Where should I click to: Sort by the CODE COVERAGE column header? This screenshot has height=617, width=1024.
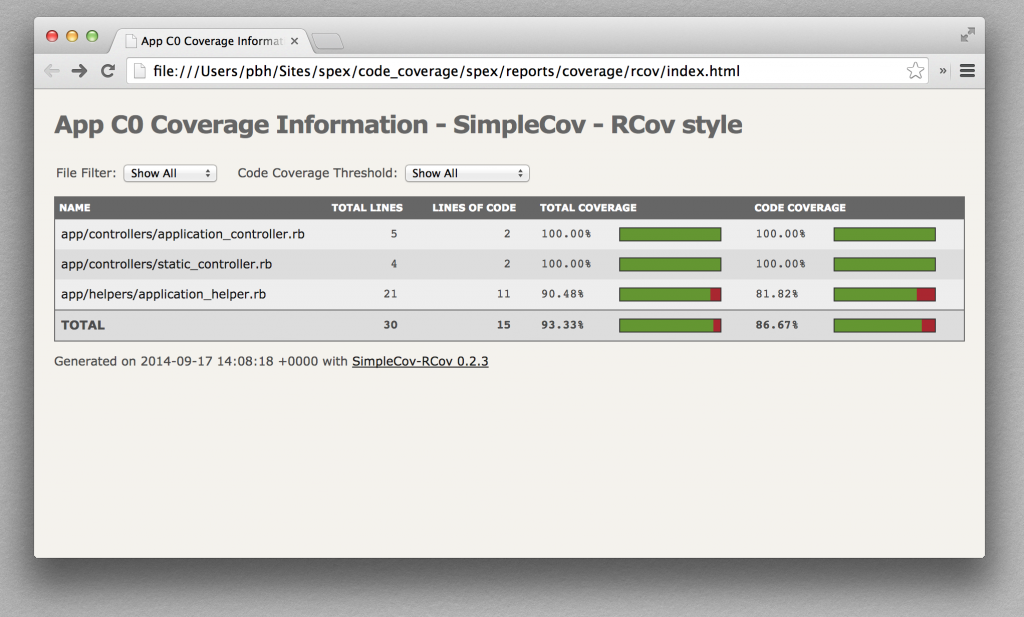pos(800,208)
